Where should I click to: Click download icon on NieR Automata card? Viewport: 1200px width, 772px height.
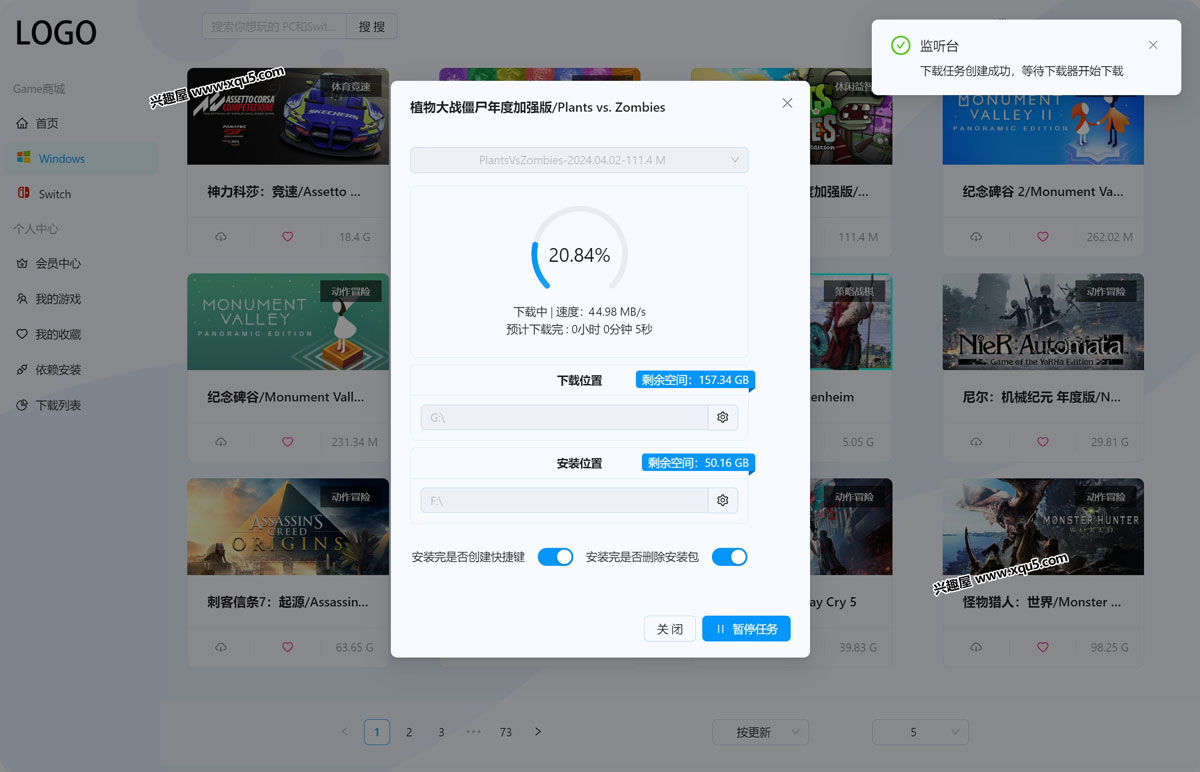point(976,442)
